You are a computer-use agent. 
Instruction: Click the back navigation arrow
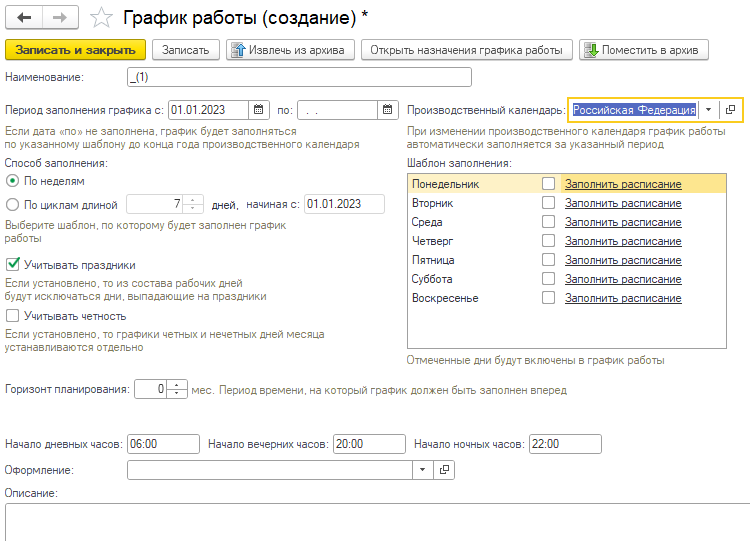pyautogui.click(x=25, y=18)
